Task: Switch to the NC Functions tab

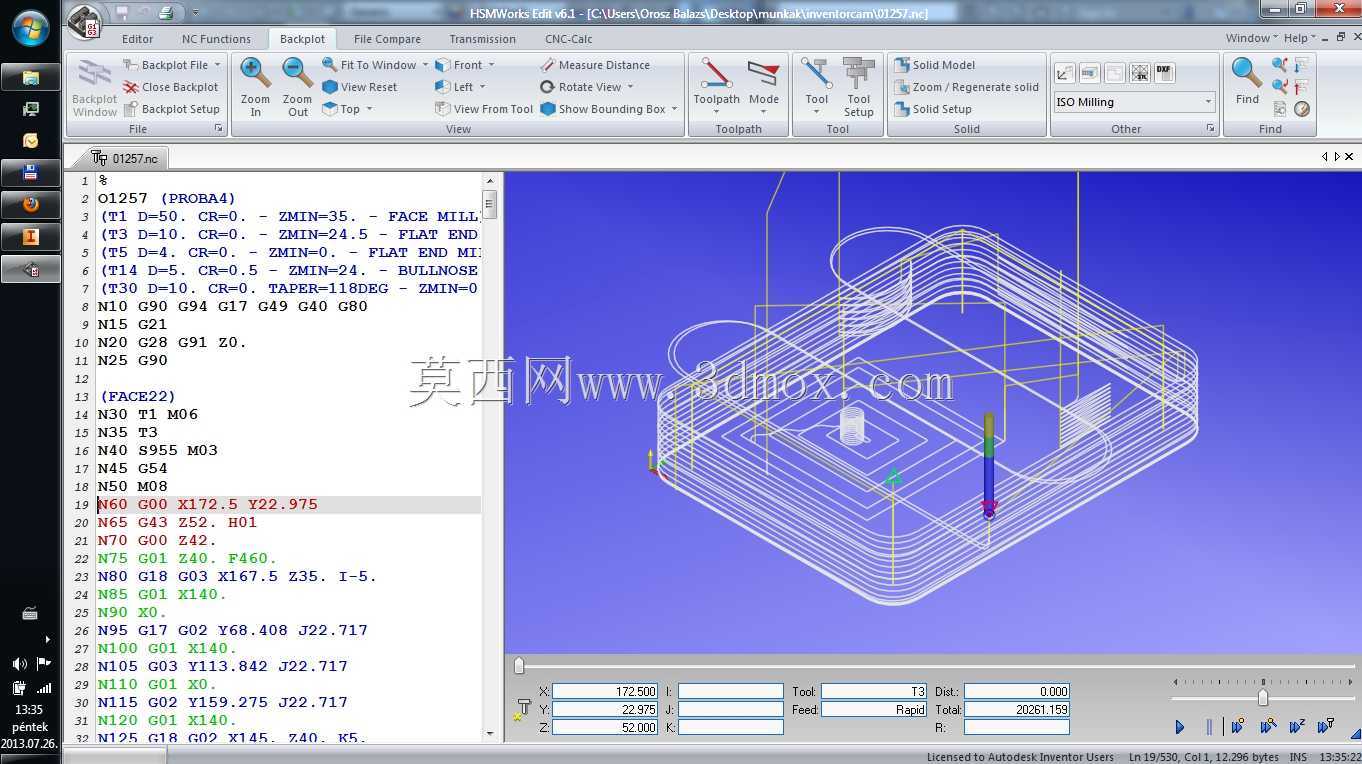Action: coord(216,39)
